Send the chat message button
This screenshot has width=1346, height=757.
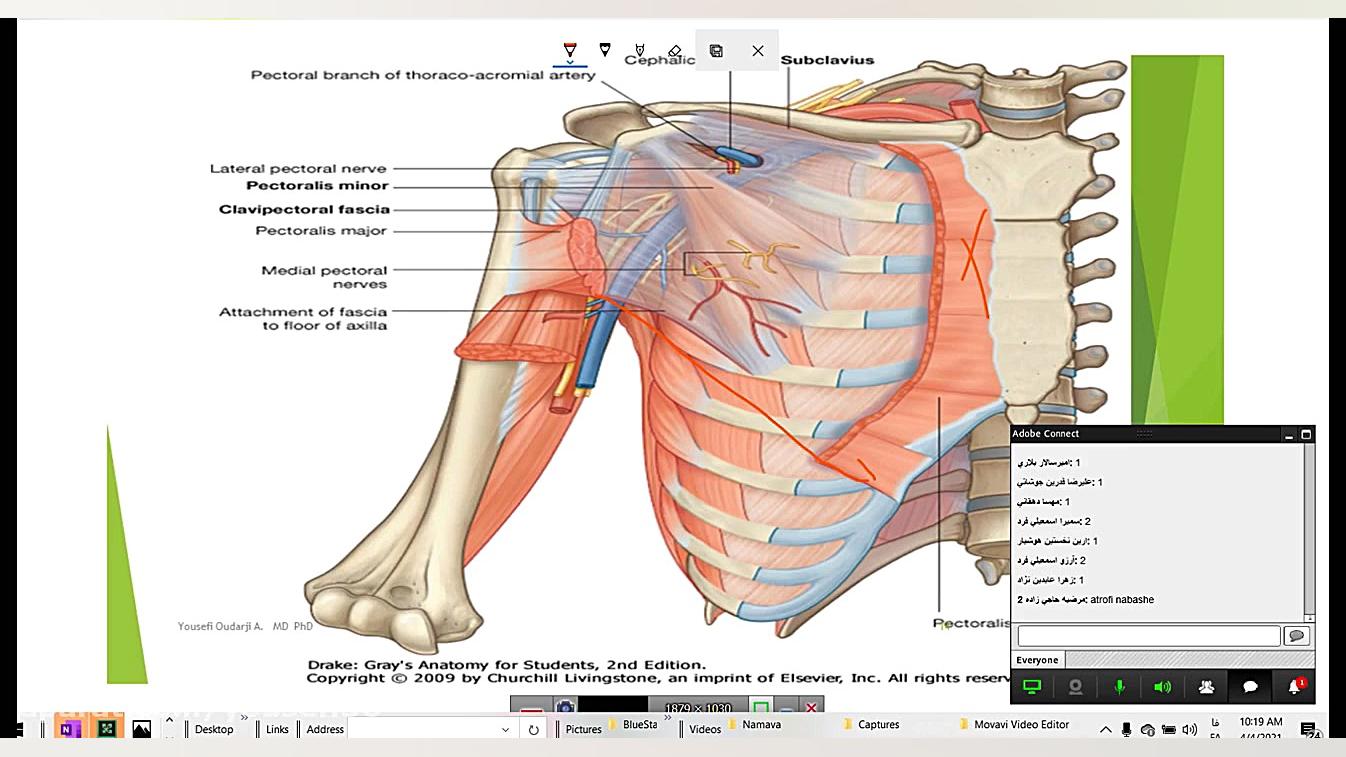[x=1297, y=636]
